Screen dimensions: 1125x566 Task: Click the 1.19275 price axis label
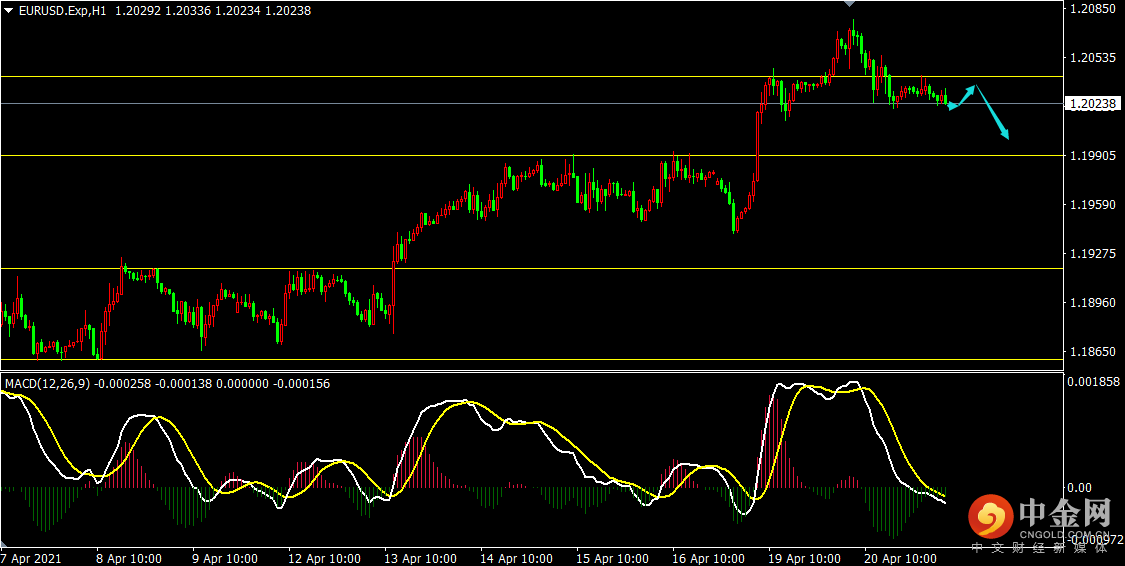click(x=1093, y=253)
